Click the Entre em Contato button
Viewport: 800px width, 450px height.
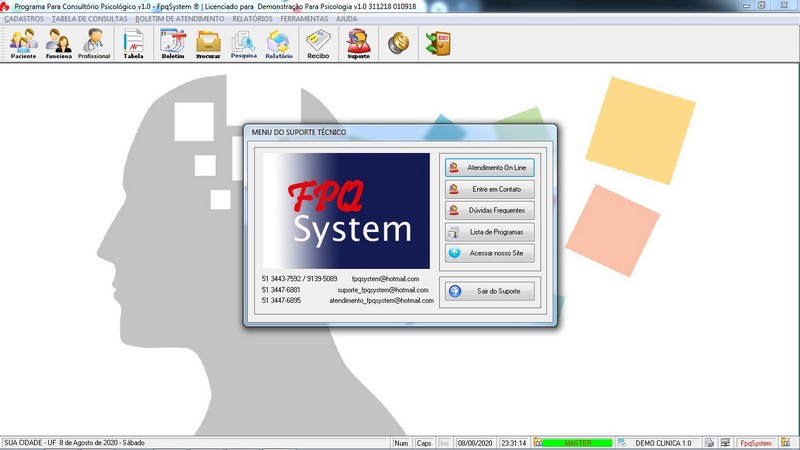490,189
